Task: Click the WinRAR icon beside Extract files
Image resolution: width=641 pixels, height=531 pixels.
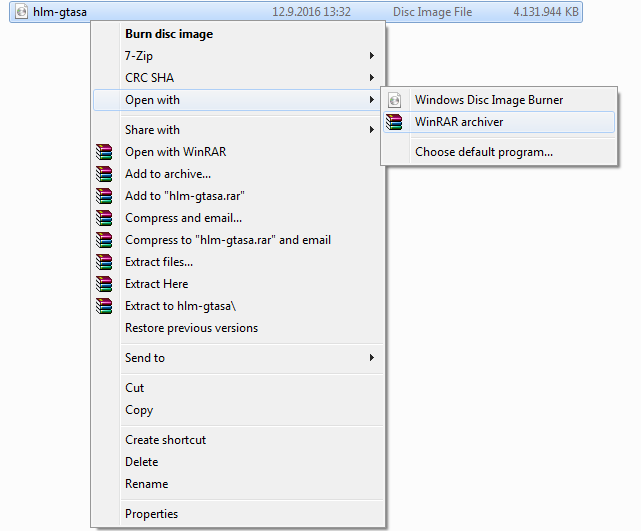Action: coord(104,262)
